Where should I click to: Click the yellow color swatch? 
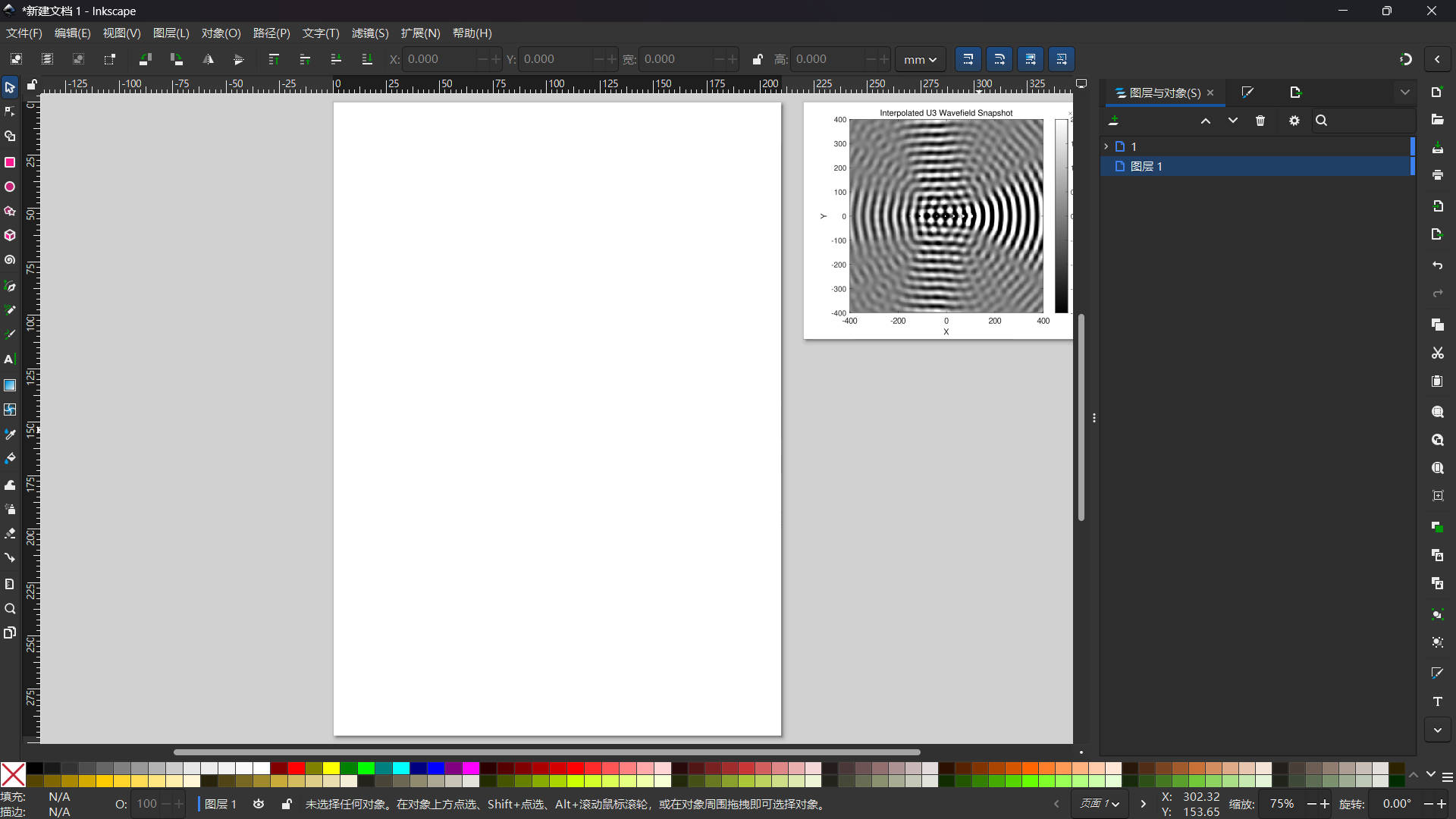coord(331,768)
